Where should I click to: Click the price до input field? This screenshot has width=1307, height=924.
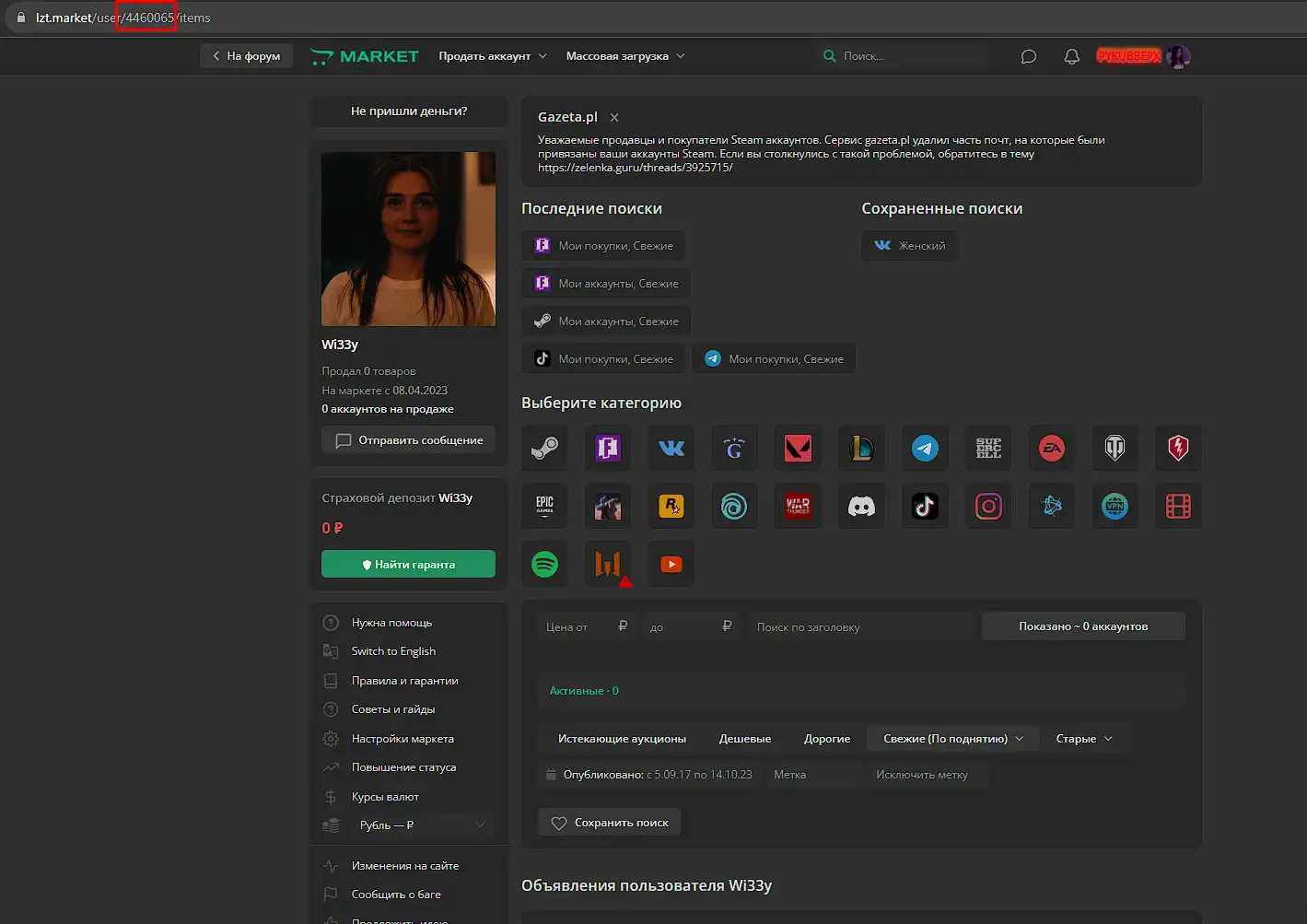[692, 626]
